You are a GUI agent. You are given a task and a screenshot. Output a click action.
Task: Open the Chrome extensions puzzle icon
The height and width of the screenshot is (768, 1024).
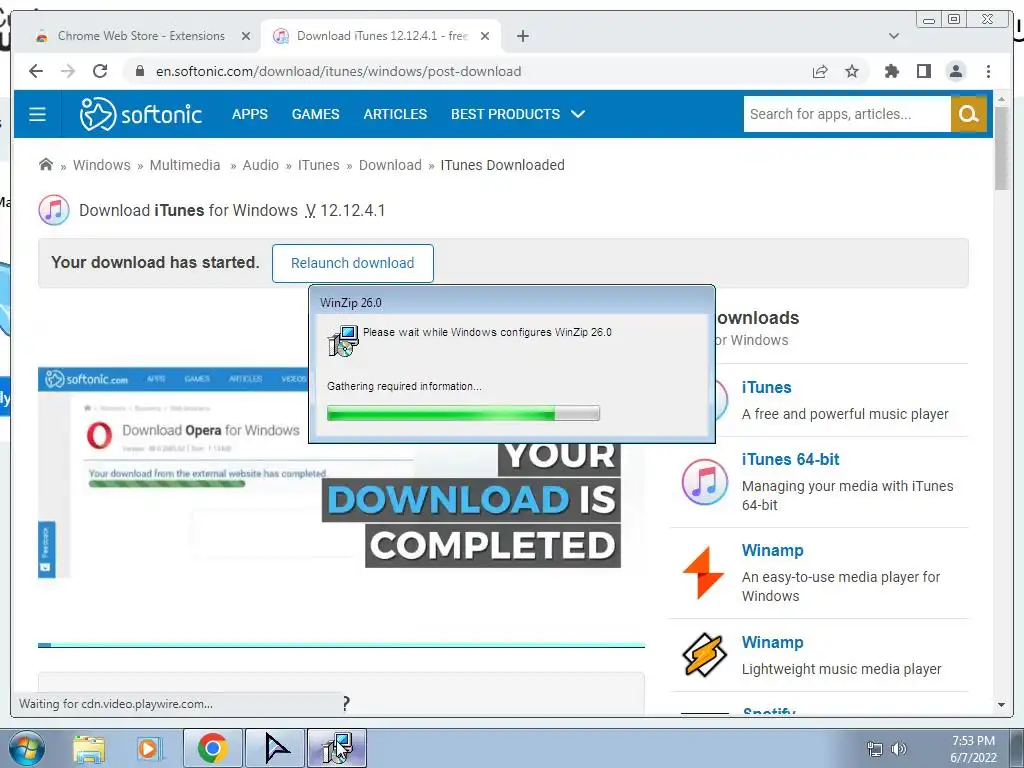coord(891,71)
